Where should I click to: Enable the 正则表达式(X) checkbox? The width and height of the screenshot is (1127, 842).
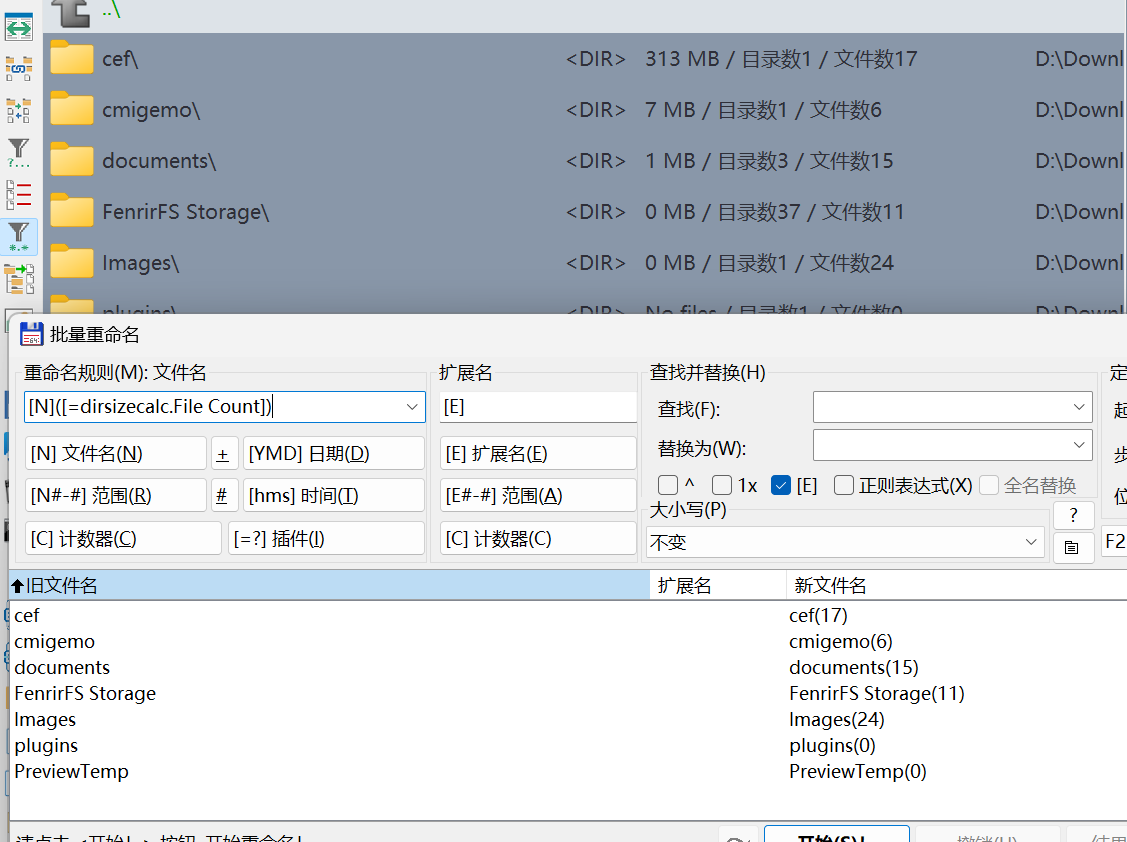tap(844, 486)
